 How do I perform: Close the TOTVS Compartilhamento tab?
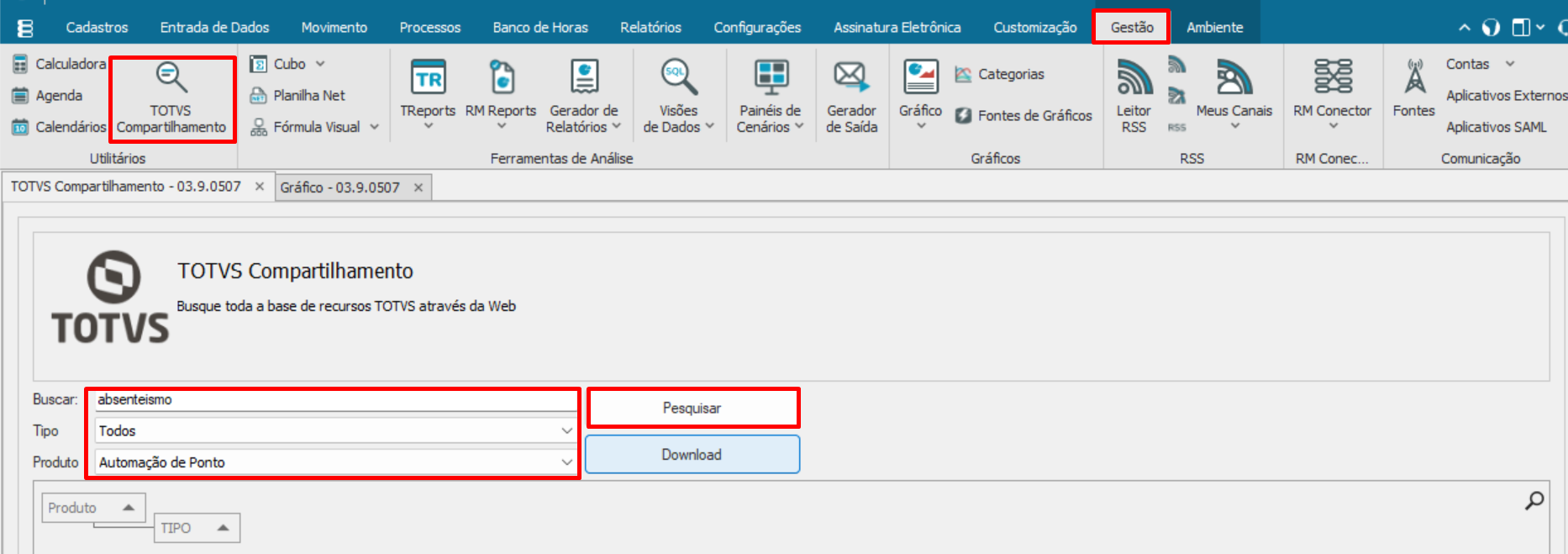tap(260, 187)
